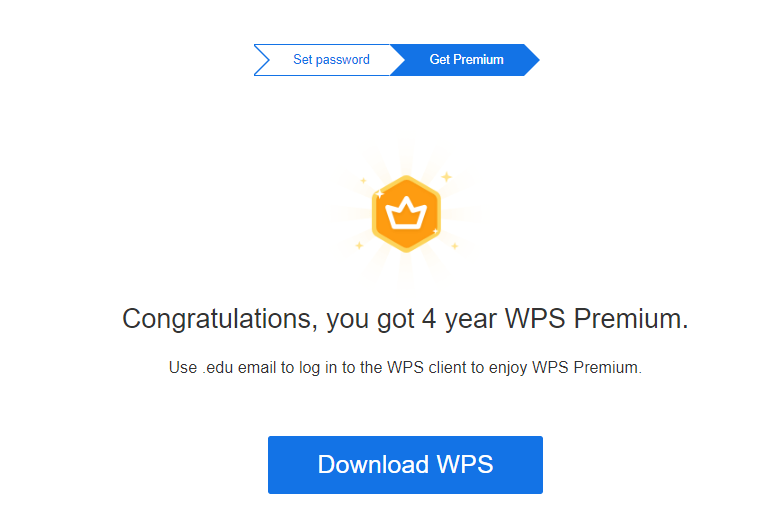Image resolution: width=776 pixels, height=510 pixels.
Task: Click the sparkle star below-left of the badge
Action: point(360,244)
